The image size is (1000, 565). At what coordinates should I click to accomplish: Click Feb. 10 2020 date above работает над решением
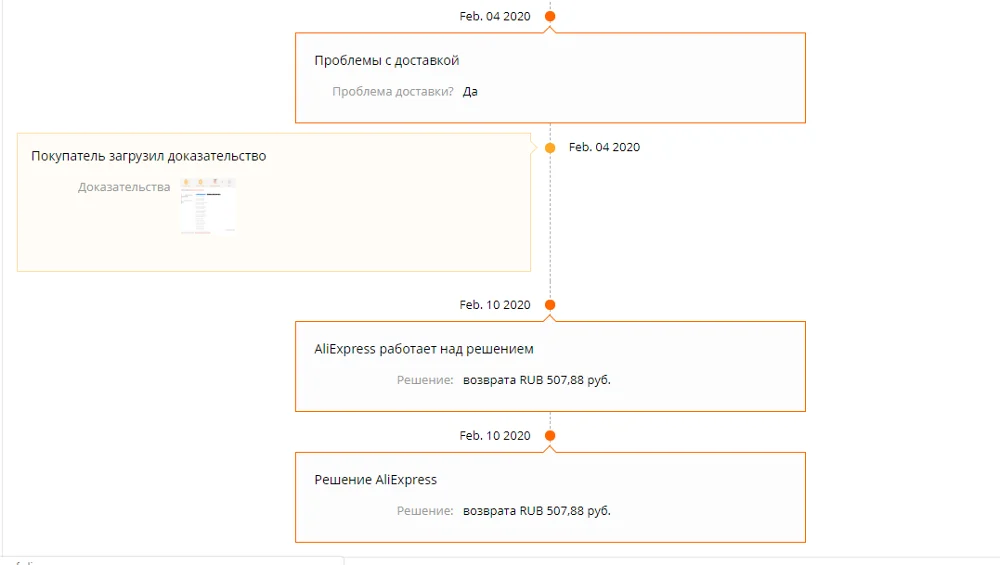tap(495, 305)
